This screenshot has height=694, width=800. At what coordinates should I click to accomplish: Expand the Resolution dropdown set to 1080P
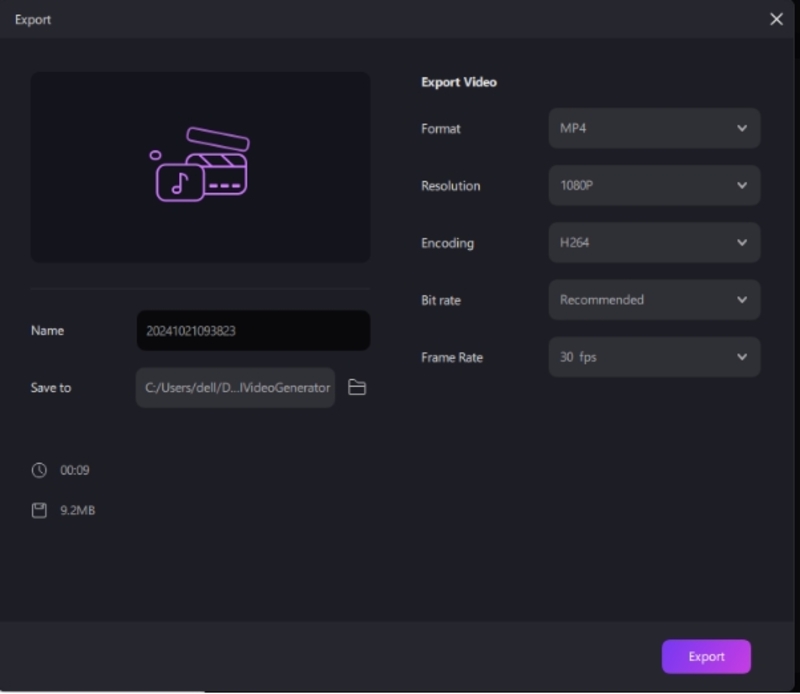654,186
